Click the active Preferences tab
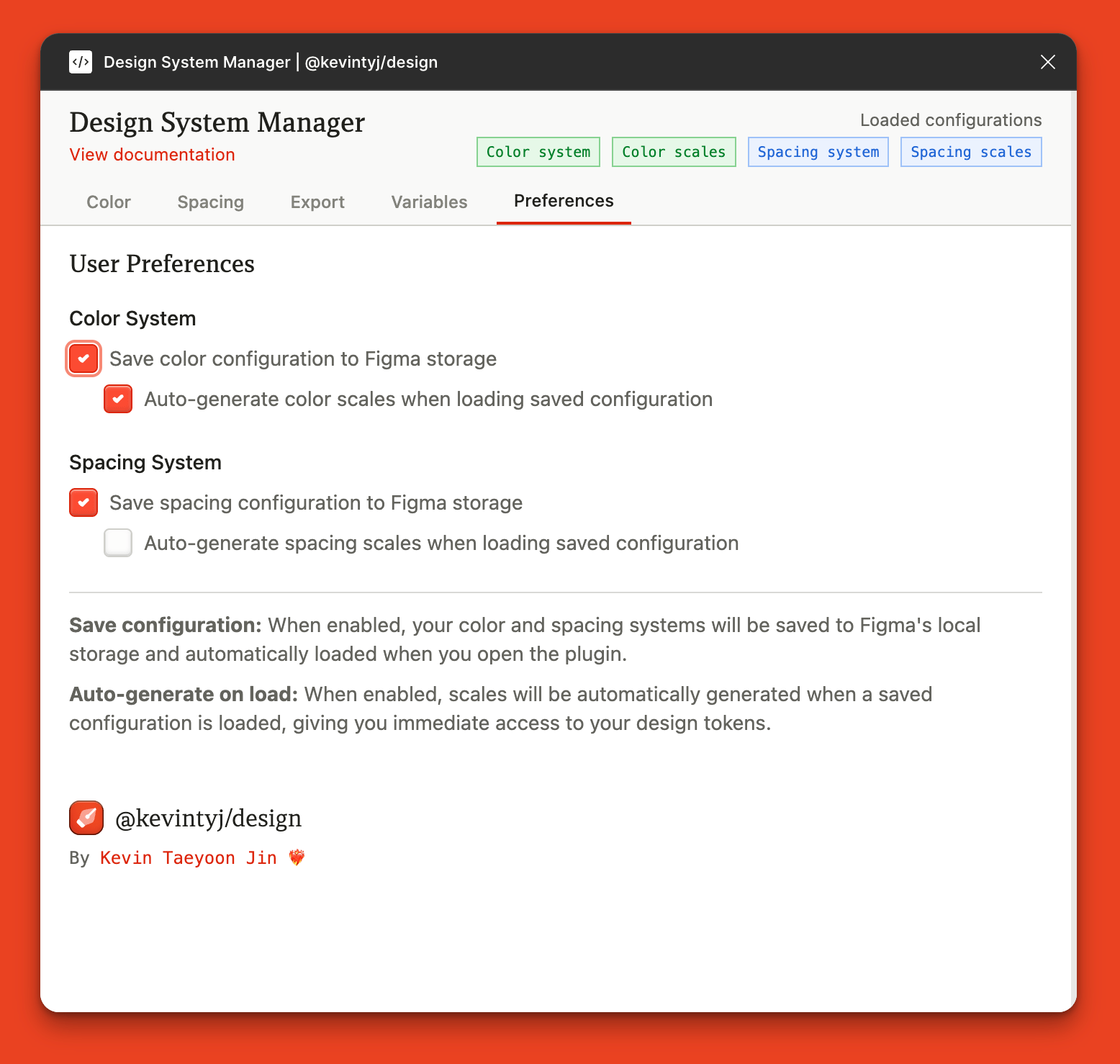Screen dimensions: 1120x1064 click(x=564, y=202)
